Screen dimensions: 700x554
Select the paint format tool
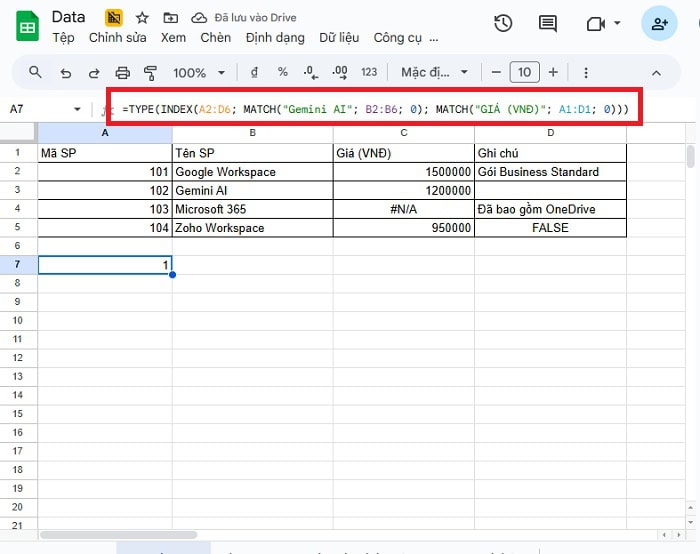[151, 72]
